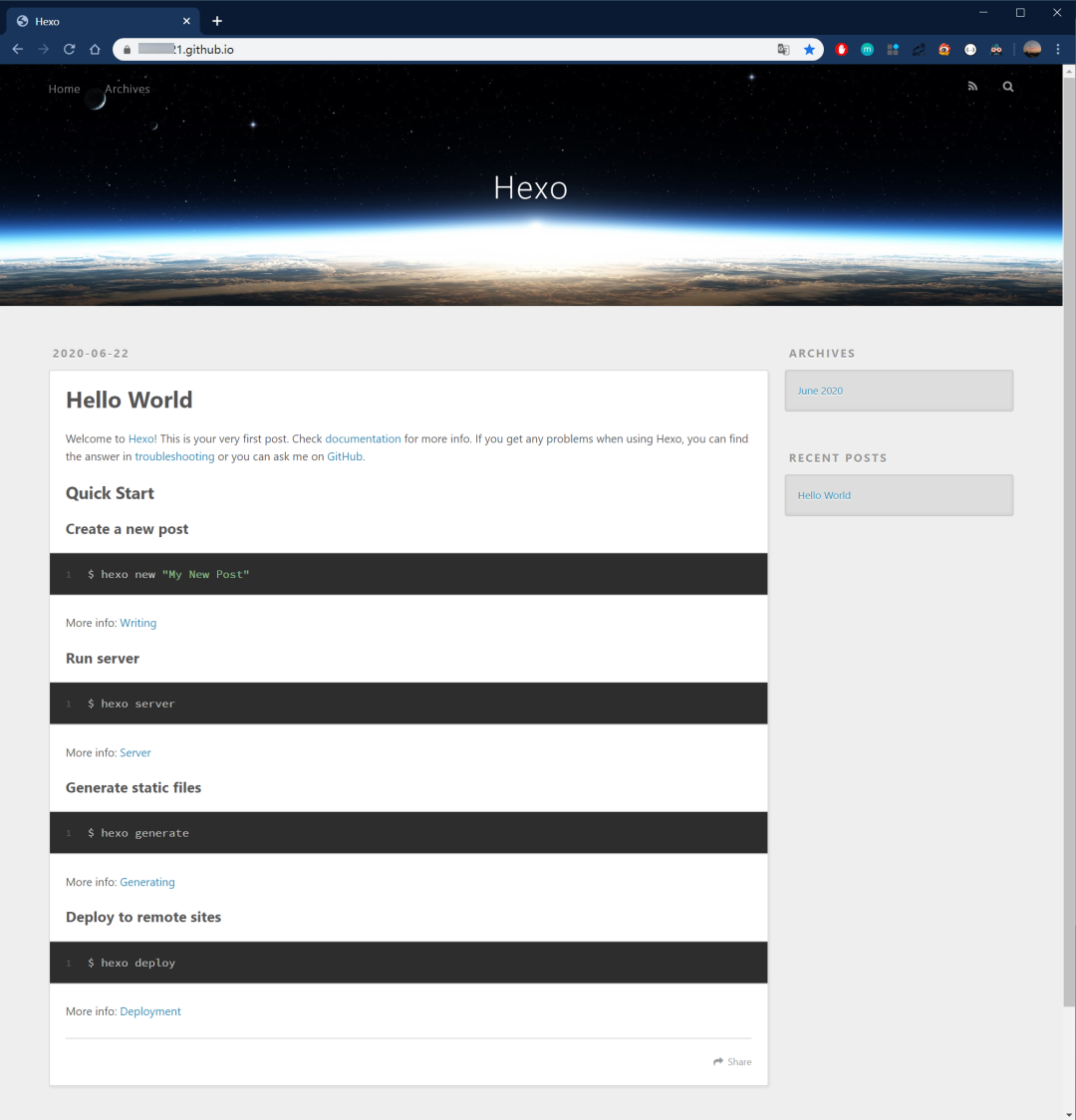This screenshot has height=1120, width=1076.
Task: Open the Hello World post title
Action: (130, 400)
